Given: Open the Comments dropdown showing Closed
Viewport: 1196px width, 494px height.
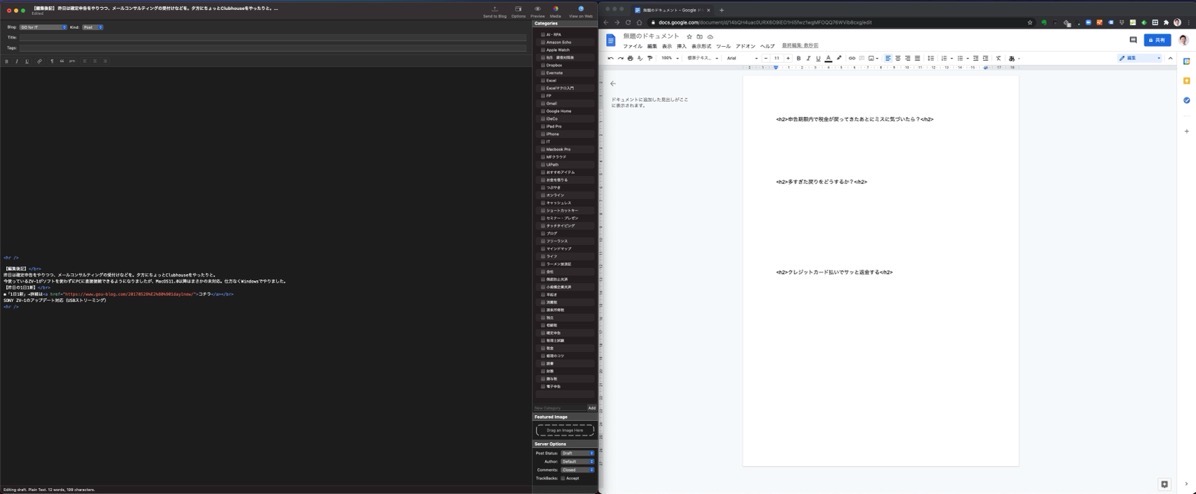Looking at the screenshot, I should pyautogui.click(x=577, y=470).
